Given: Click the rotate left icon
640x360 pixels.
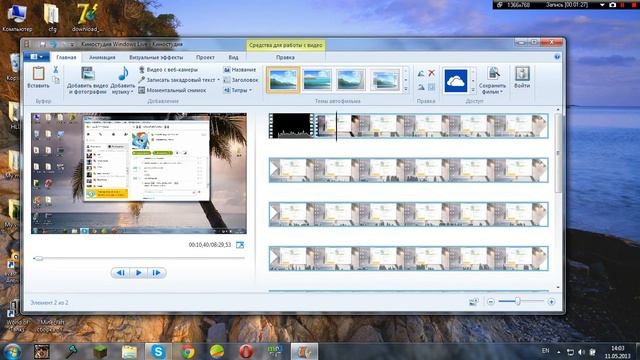Looking at the screenshot, I should point(421,73).
